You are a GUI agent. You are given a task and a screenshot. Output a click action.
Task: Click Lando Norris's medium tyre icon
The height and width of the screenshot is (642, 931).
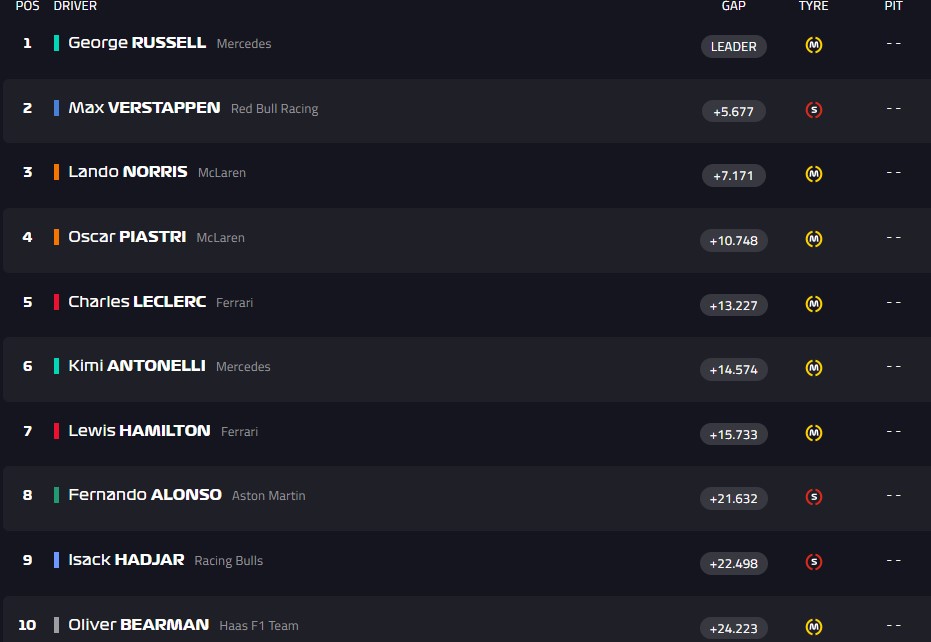814,174
